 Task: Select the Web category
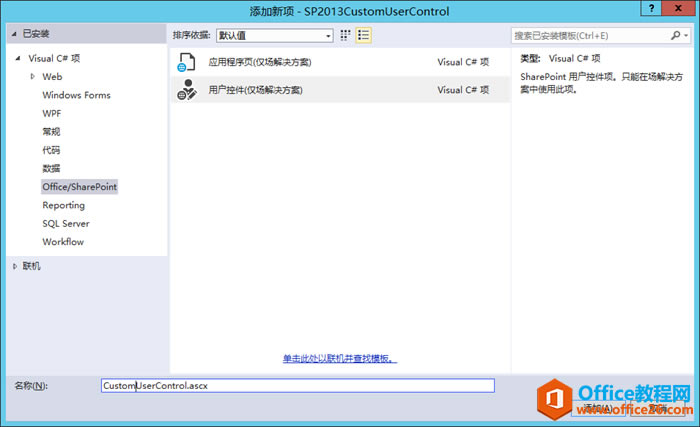(x=52, y=77)
